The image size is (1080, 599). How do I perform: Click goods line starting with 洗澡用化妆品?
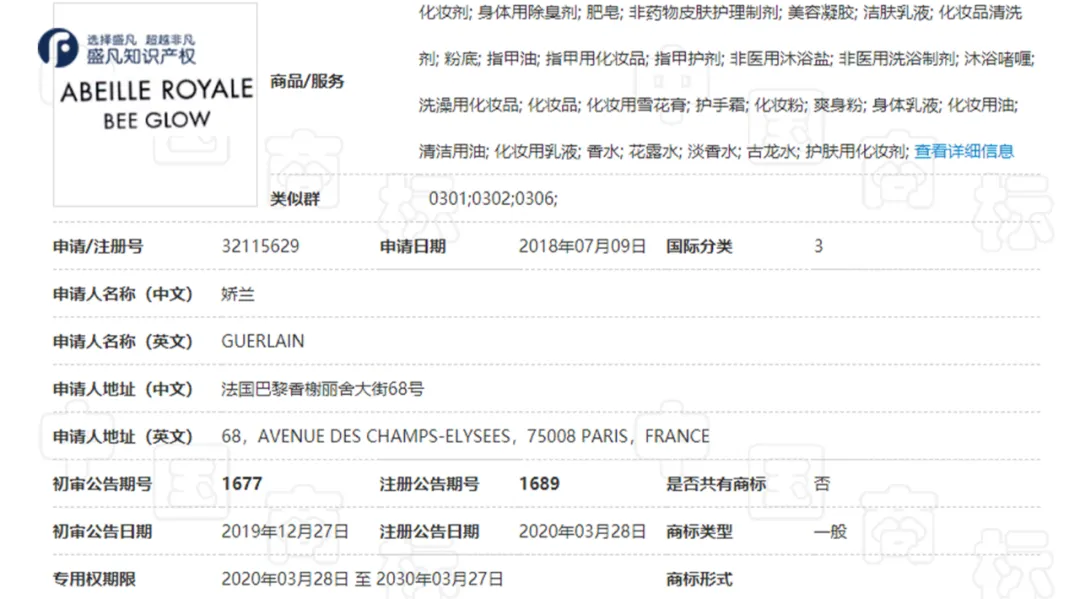click(x=718, y=105)
